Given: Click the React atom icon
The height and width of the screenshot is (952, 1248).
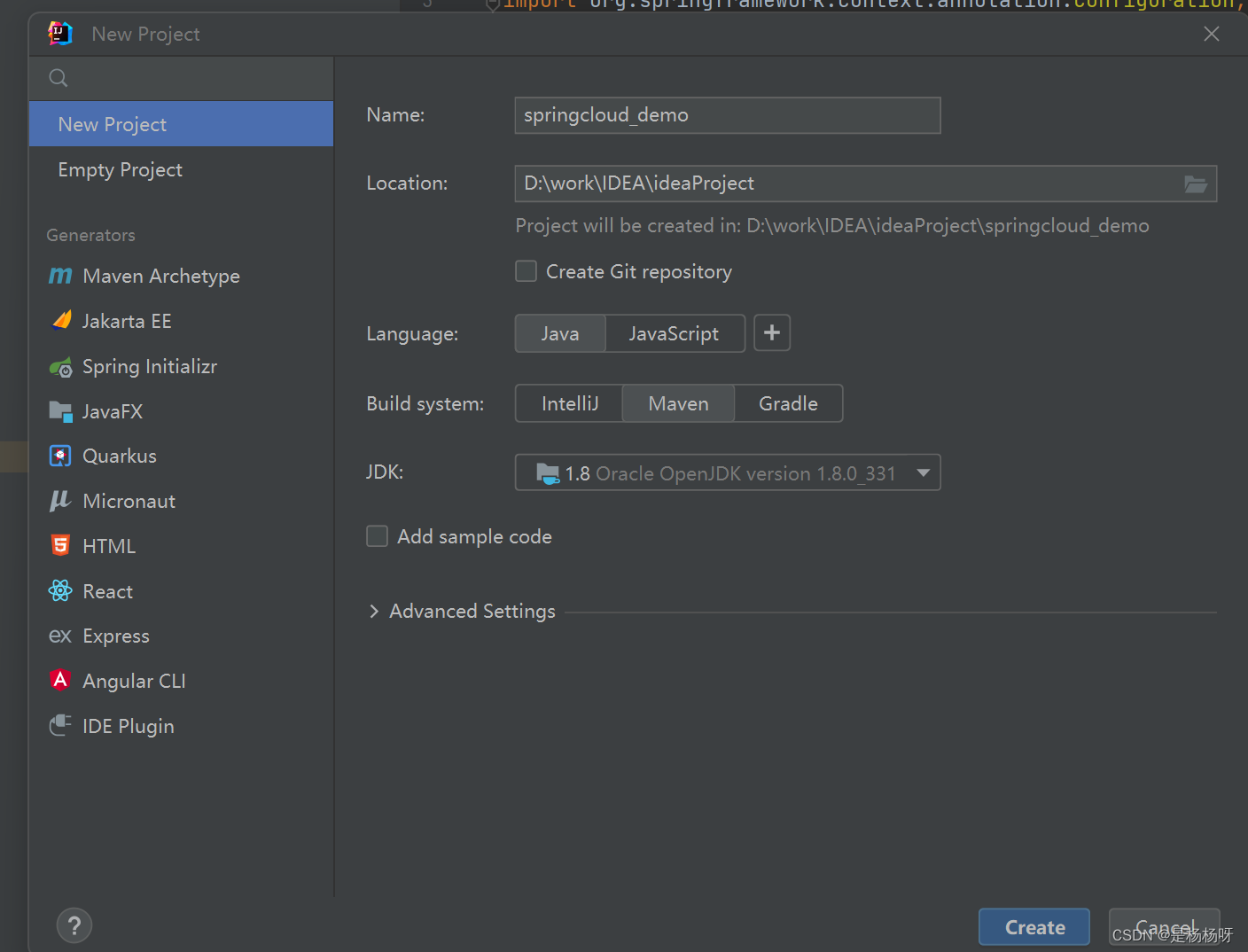Looking at the screenshot, I should tap(60, 590).
